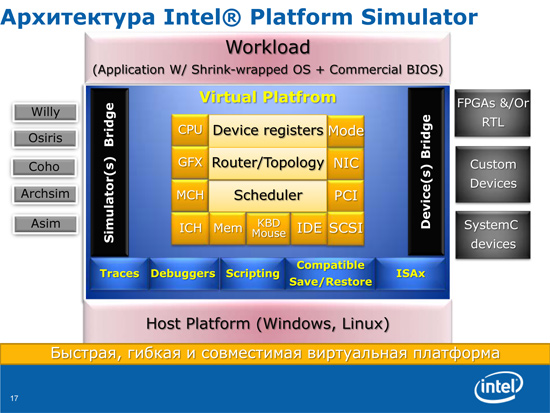This screenshot has height=413, width=550.
Task: Select the ICH block
Action: (x=190, y=228)
